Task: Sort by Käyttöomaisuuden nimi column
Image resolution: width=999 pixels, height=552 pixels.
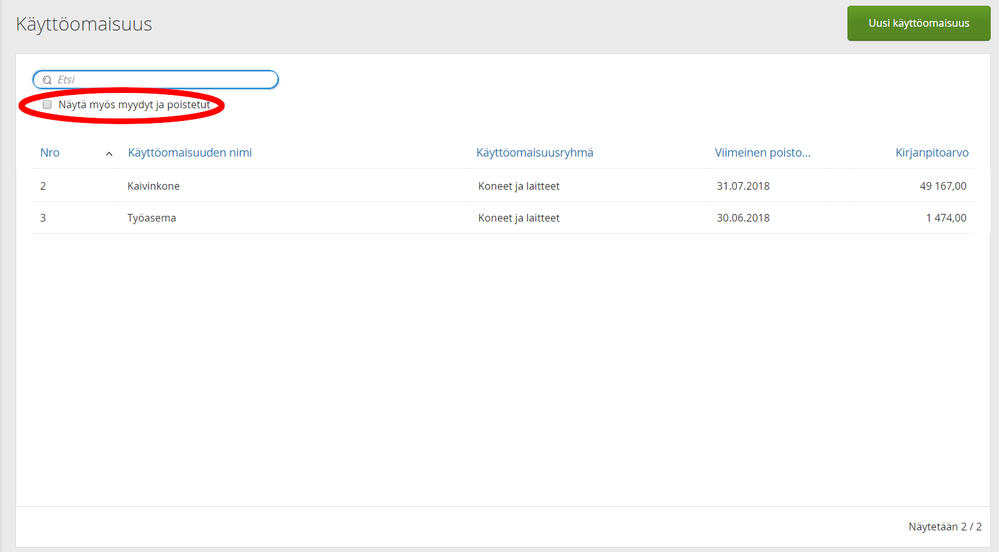Action: coord(190,153)
